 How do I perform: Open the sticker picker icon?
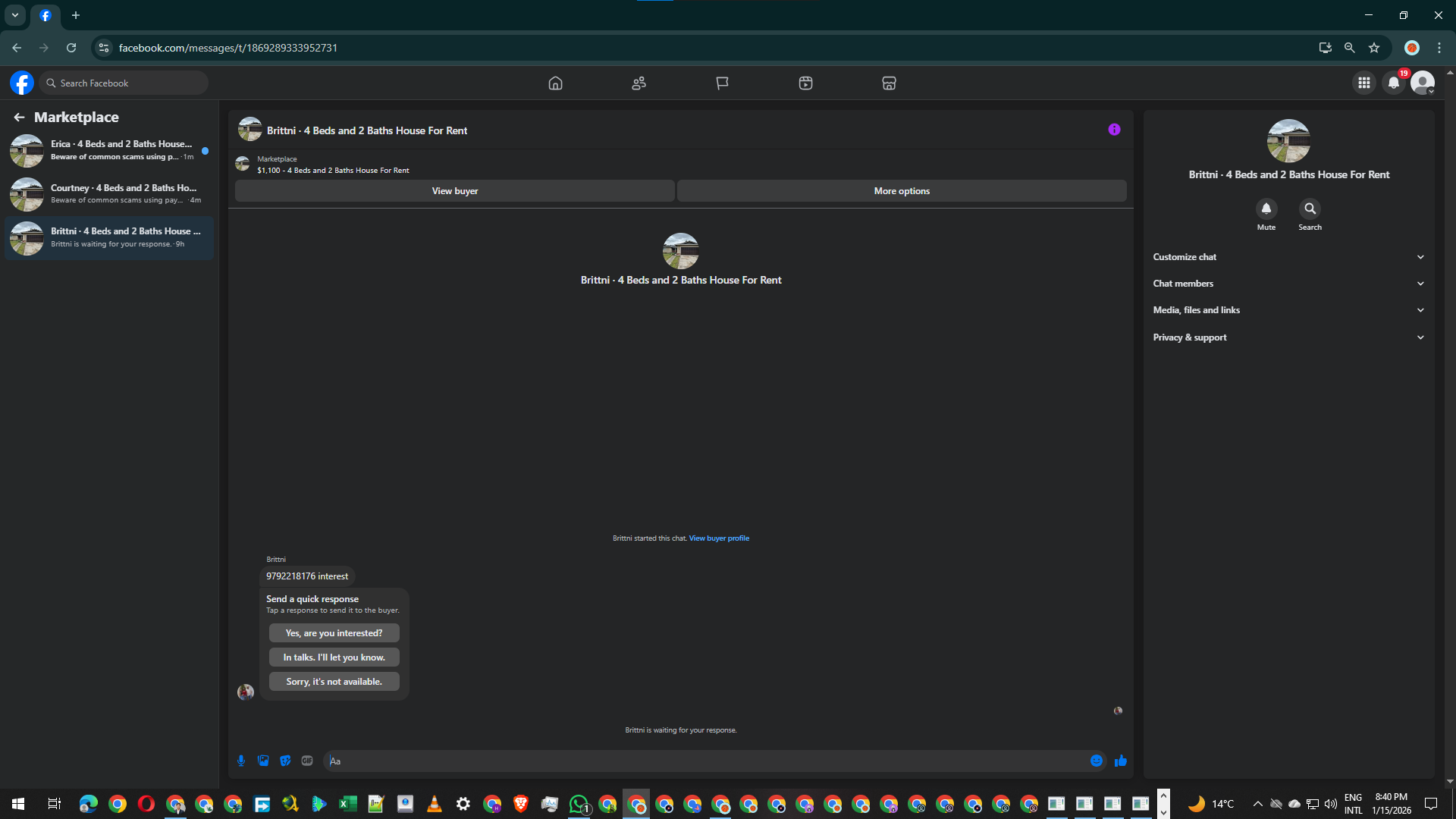pos(285,761)
